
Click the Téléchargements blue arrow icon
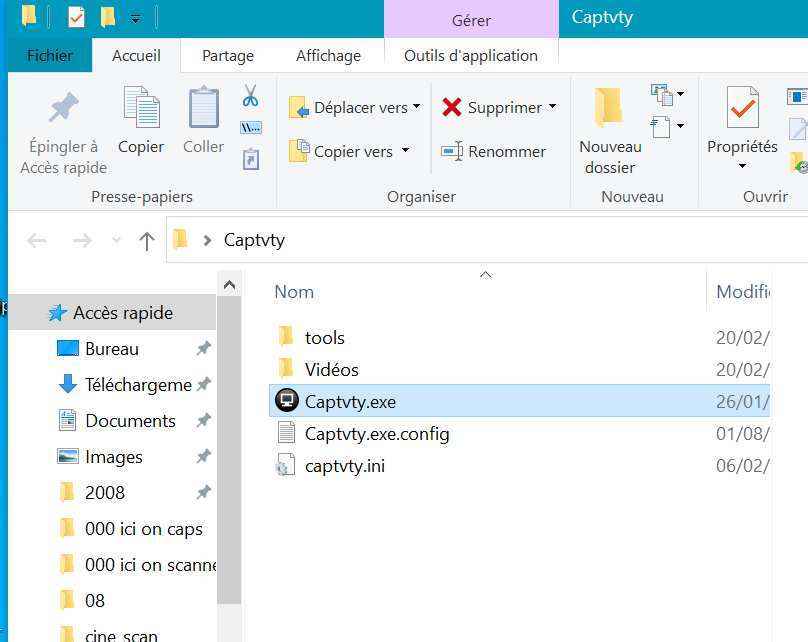tap(68, 384)
